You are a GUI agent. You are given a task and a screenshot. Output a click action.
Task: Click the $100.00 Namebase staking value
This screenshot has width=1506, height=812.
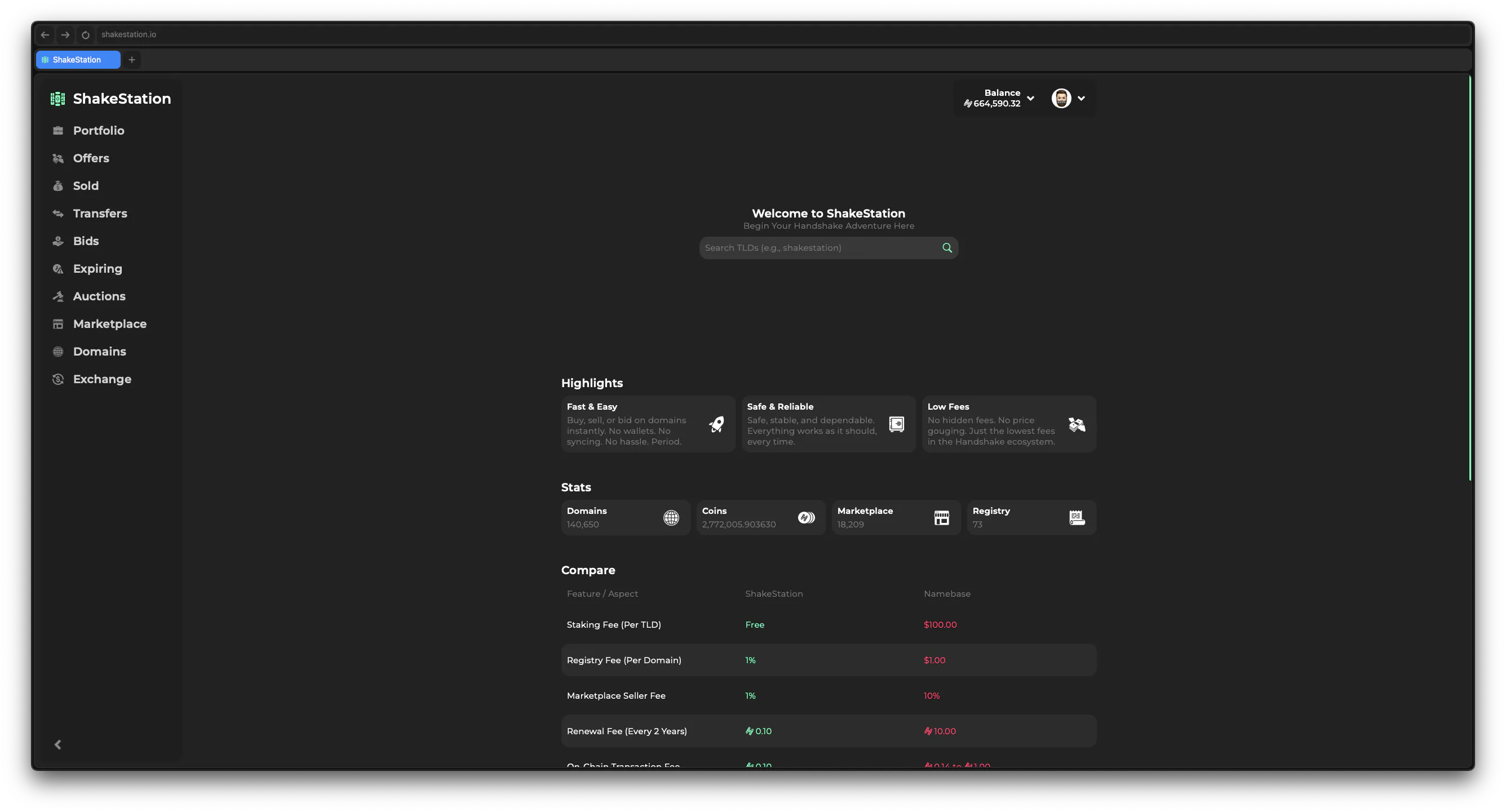pyautogui.click(x=940, y=624)
